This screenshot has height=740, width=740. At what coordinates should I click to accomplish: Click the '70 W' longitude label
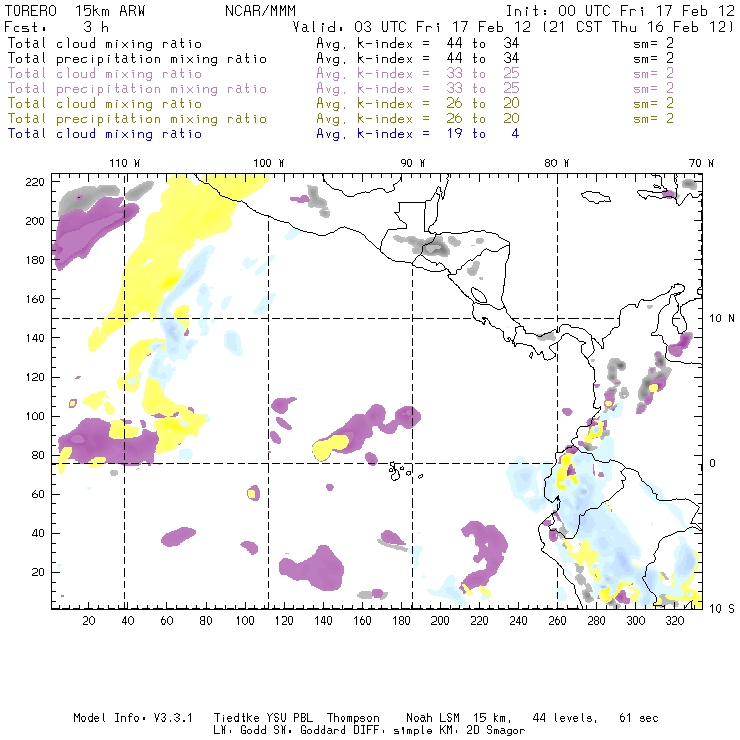tap(701, 163)
